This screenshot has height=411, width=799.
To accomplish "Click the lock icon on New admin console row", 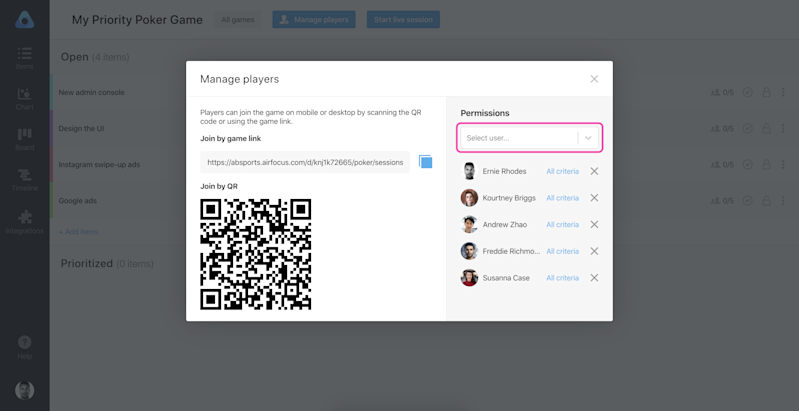I will (x=766, y=92).
